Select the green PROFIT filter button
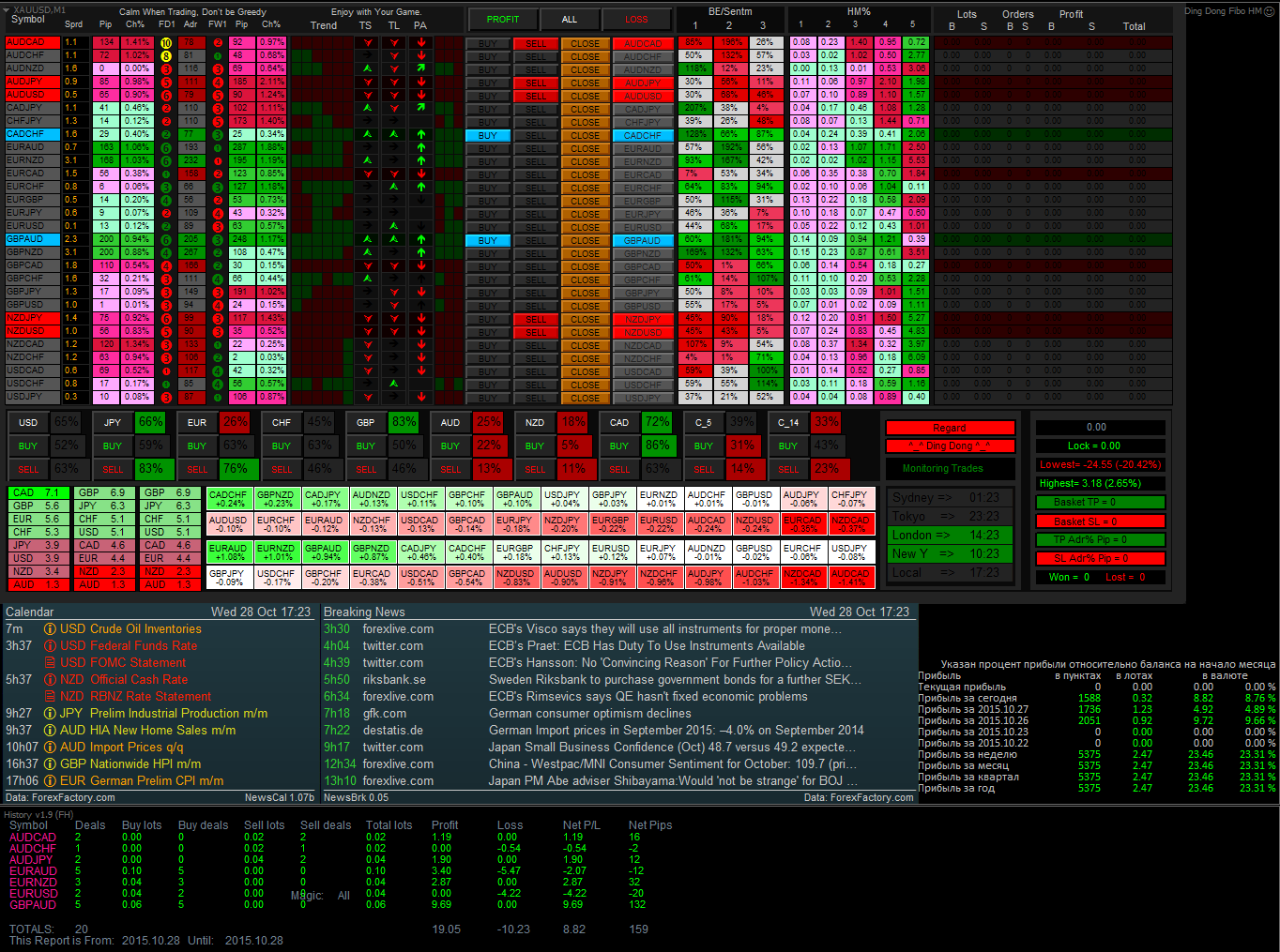The image size is (1280, 952). pyautogui.click(x=503, y=19)
